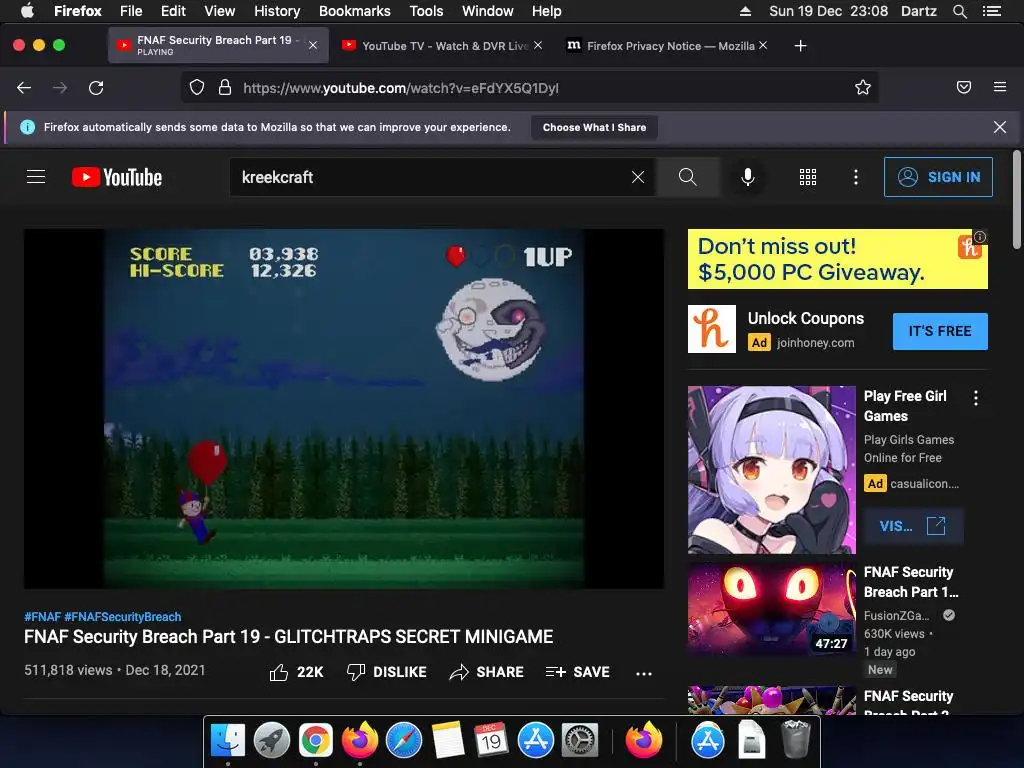Image resolution: width=1024 pixels, height=768 pixels.
Task: Click Choose What I Share button
Action: pos(594,127)
